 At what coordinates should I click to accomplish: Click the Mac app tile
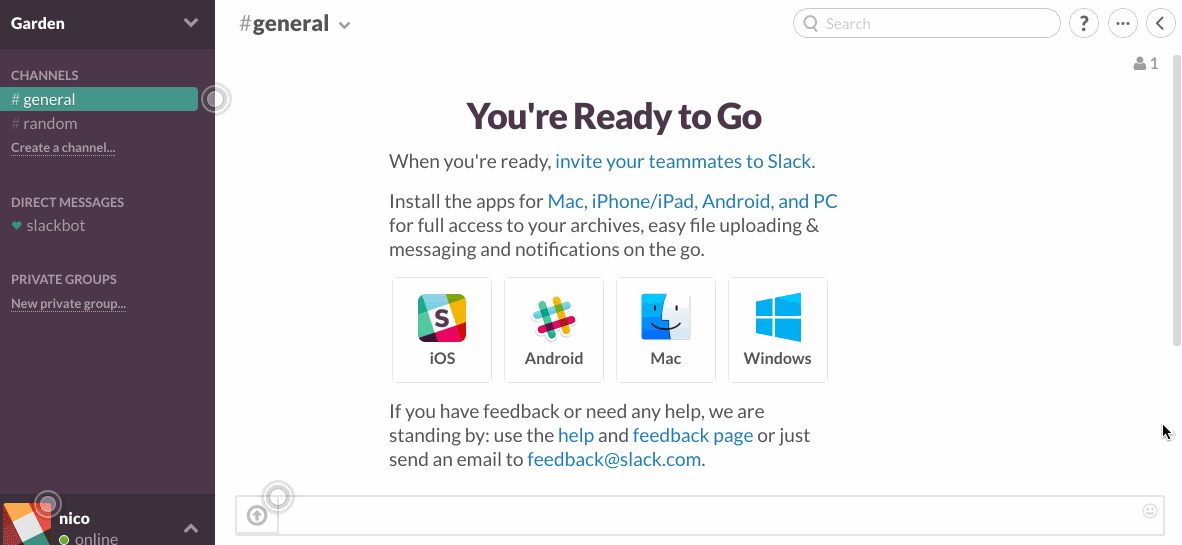coord(666,330)
